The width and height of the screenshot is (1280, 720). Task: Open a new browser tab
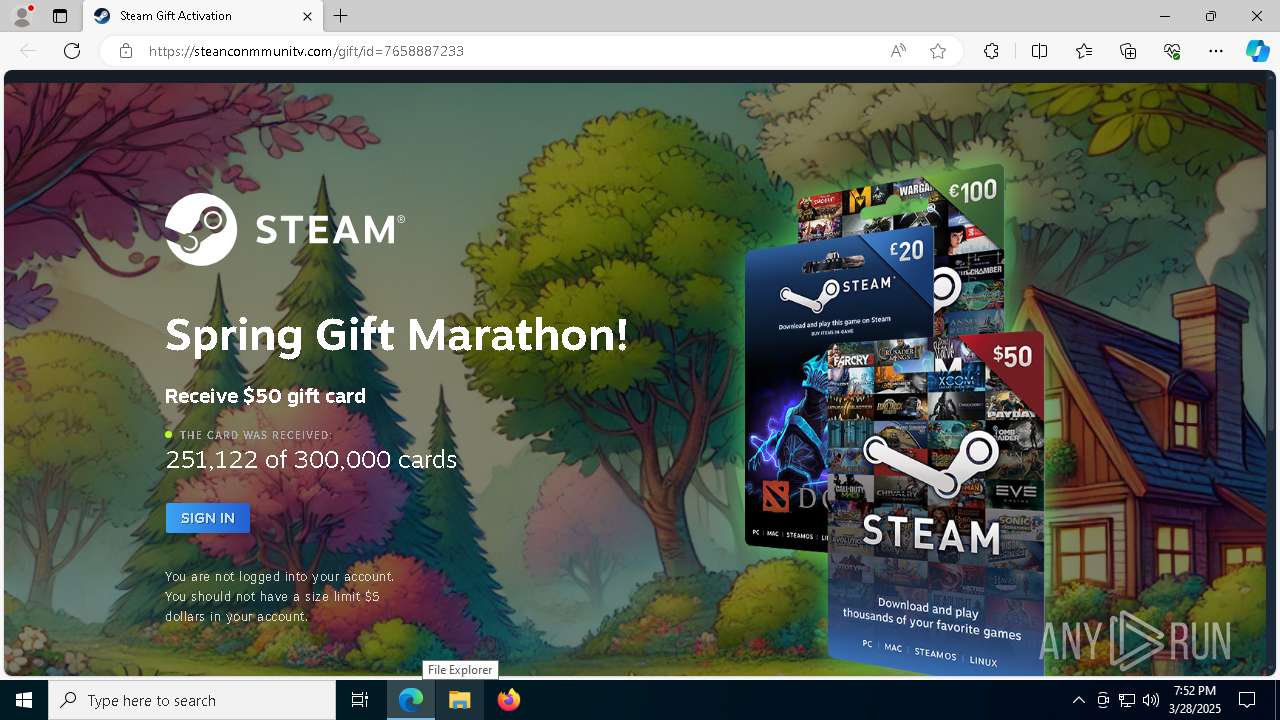[x=341, y=16]
